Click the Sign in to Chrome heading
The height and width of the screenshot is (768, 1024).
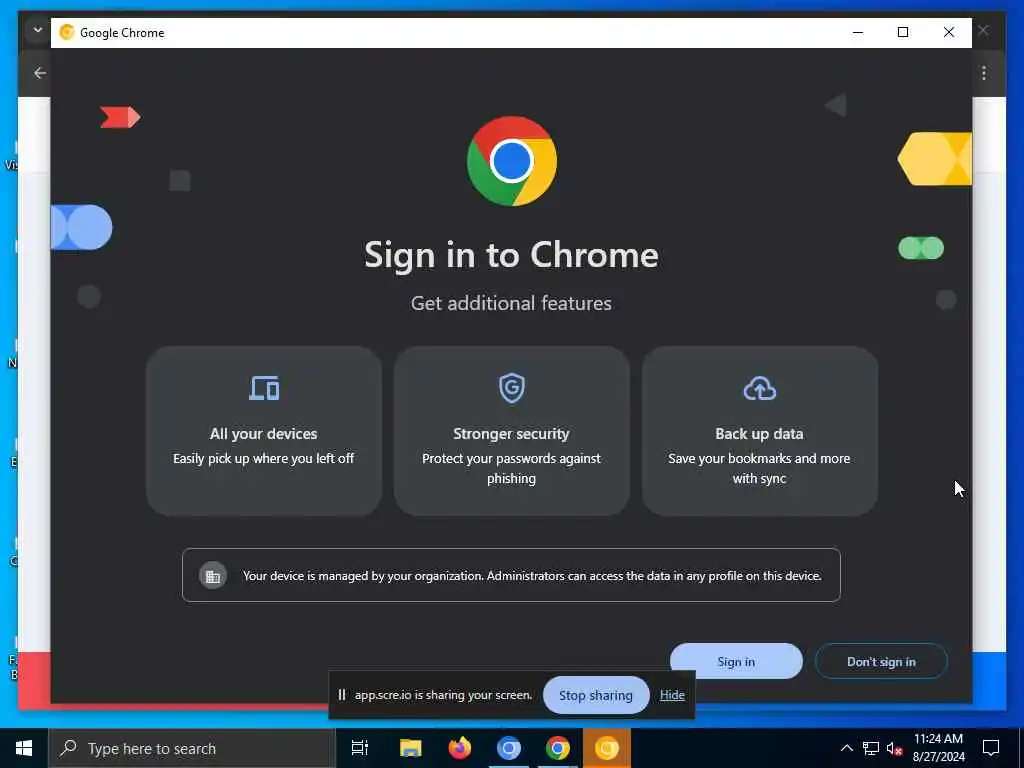click(511, 254)
